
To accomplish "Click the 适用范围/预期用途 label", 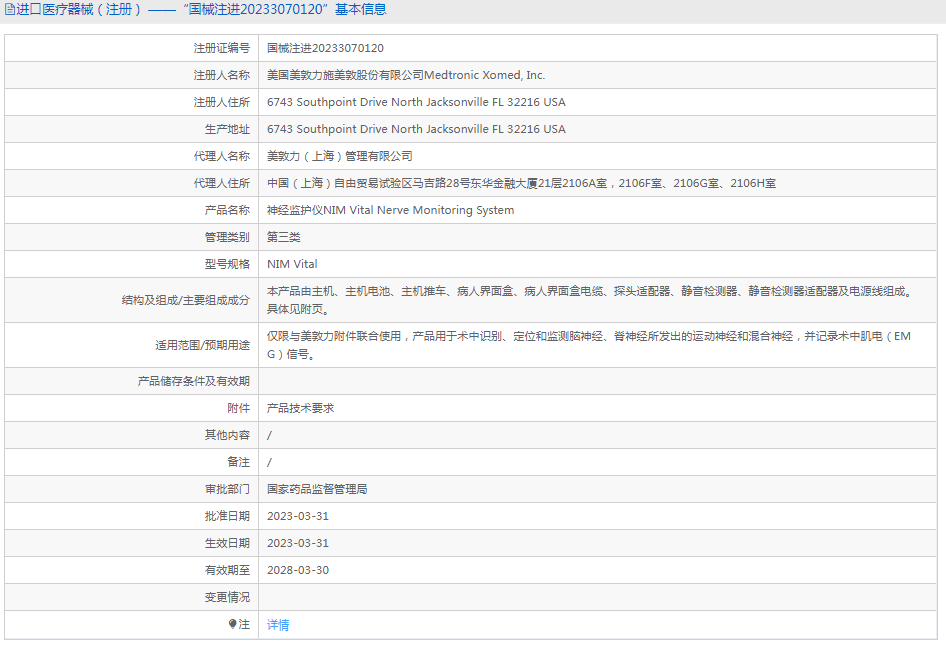I will pyautogui.click(x=202, y=345).
